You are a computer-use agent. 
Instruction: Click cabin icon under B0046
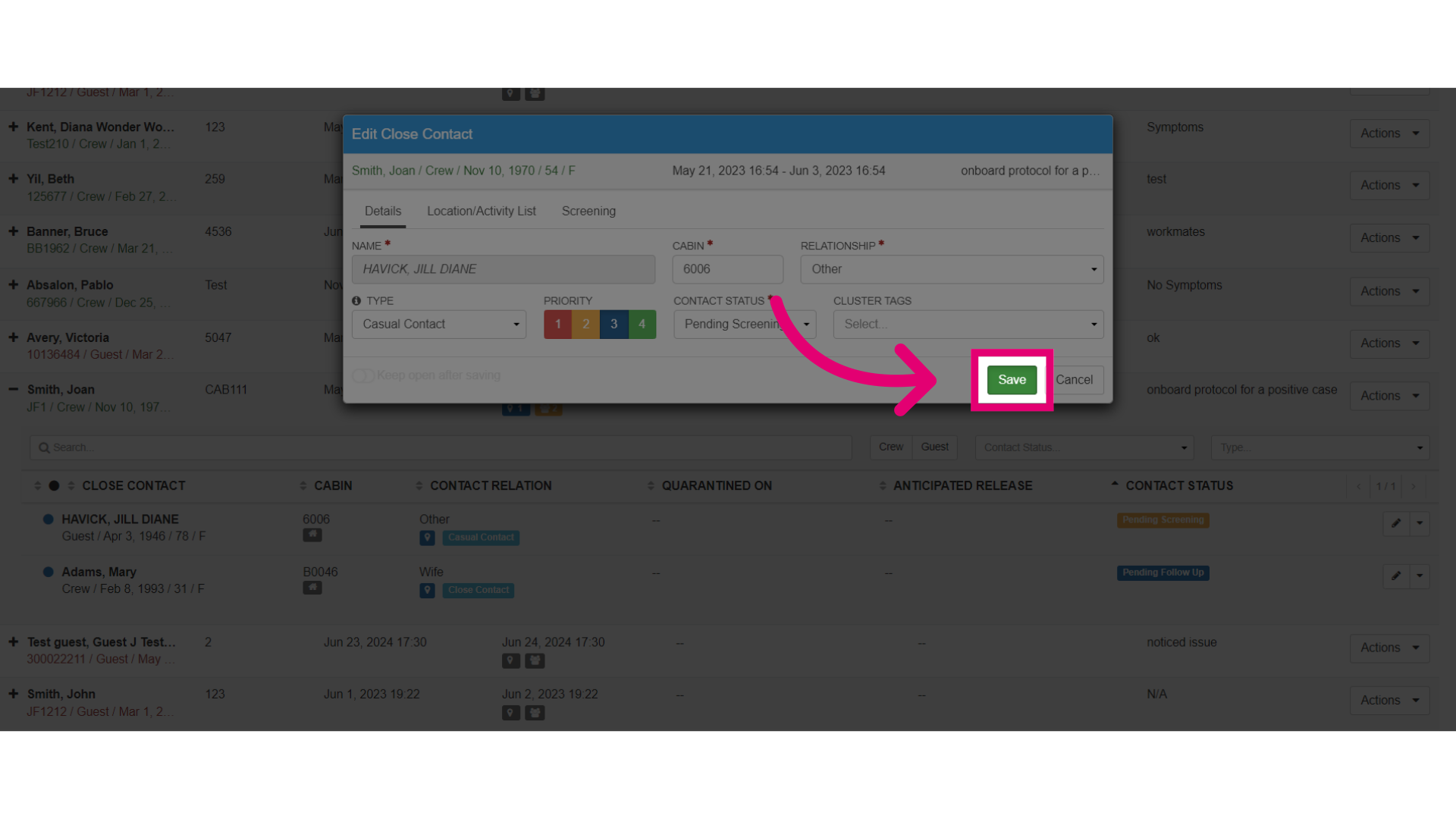pyautogui.click(x=312, y=588)
